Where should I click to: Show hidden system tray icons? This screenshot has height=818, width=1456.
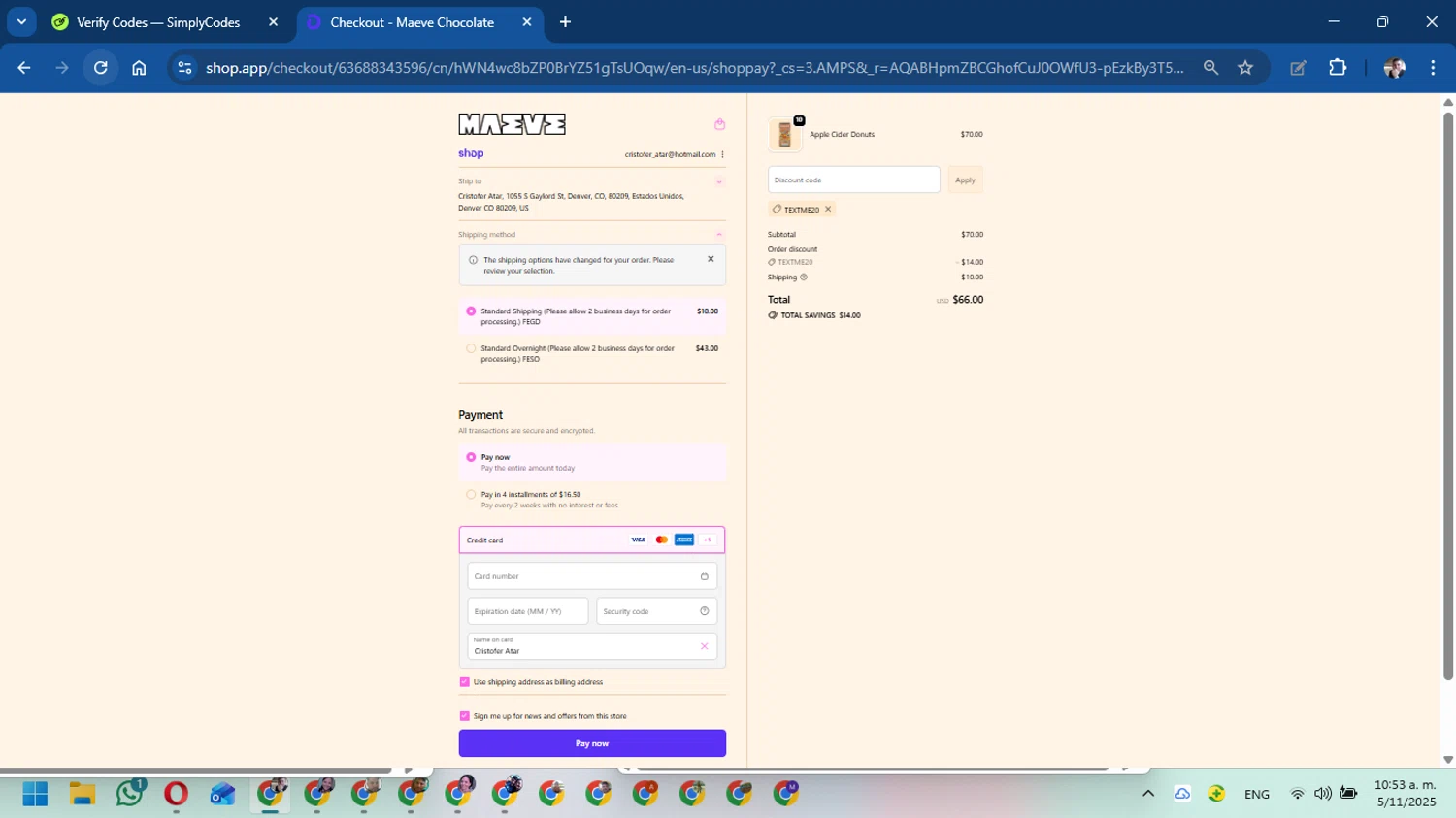point(1148,794)
